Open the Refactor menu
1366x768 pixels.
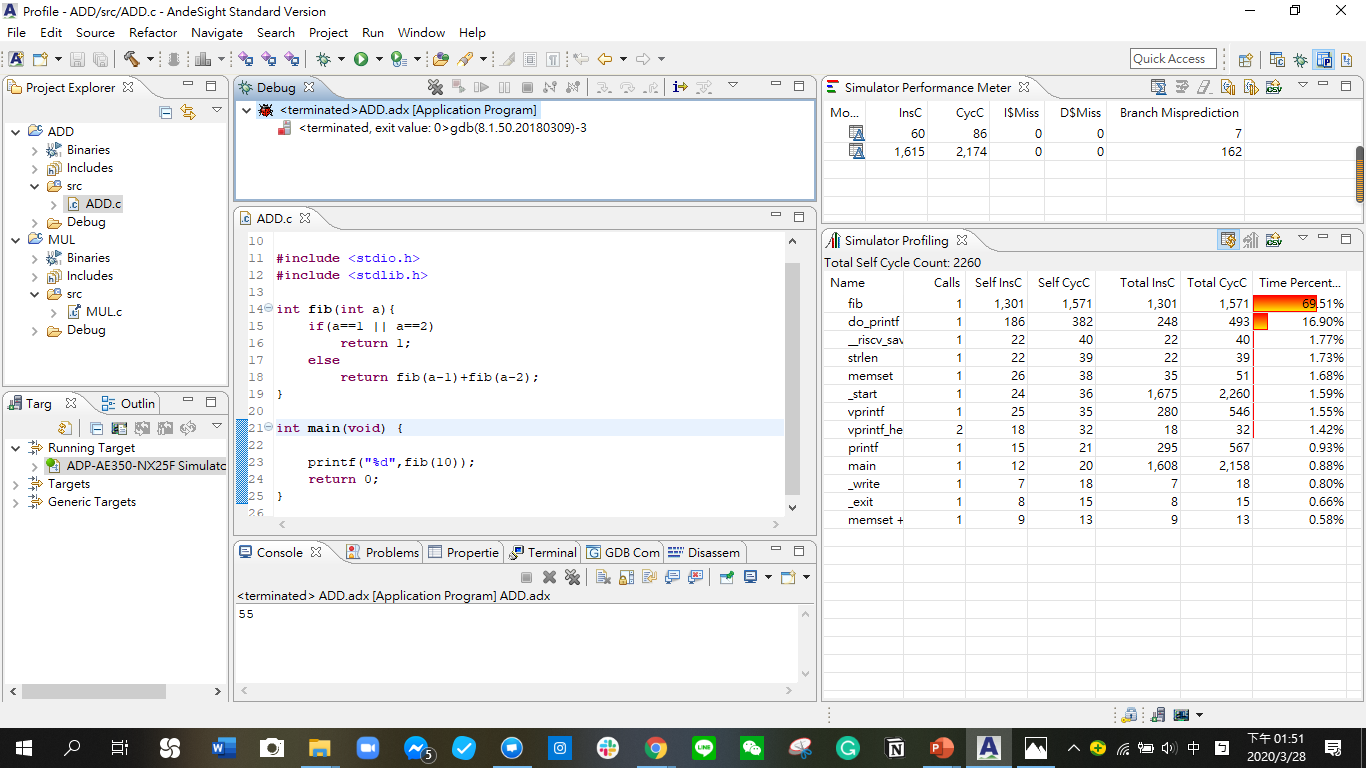click(153, 33)
